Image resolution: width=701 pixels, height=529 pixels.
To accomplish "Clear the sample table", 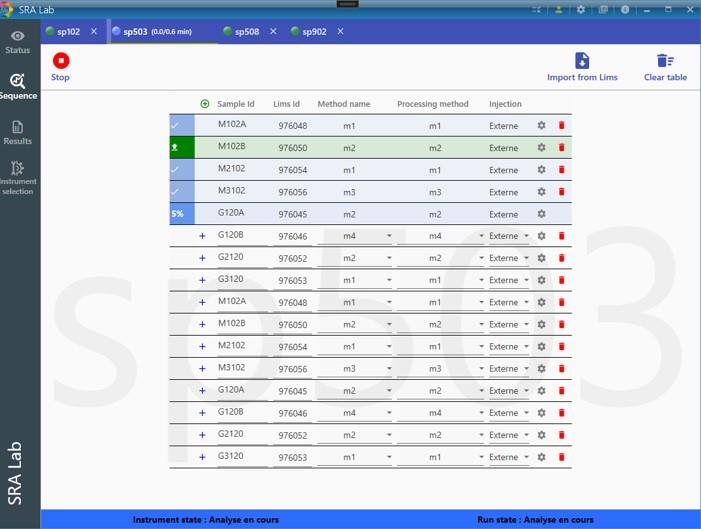I will pos(665,61).
